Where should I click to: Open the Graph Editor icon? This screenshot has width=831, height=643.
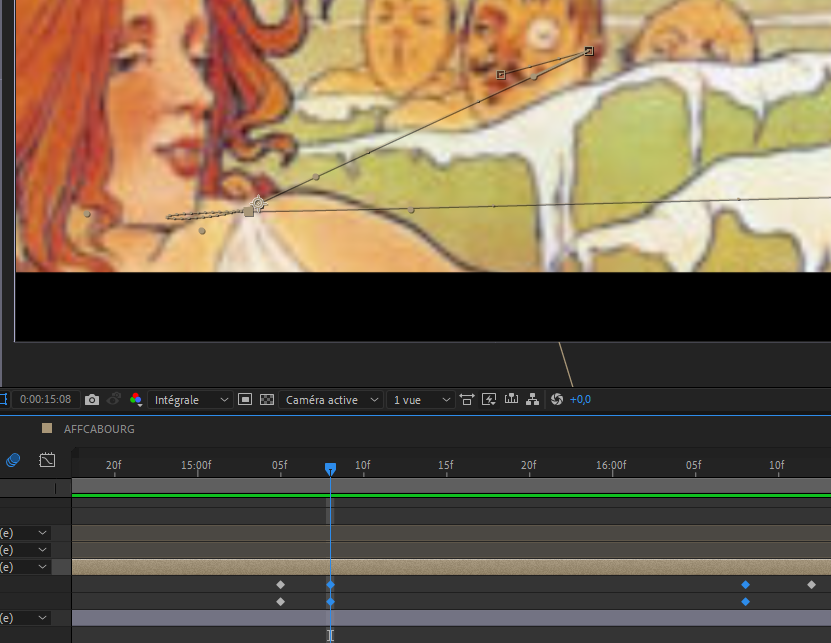[47, 460]
